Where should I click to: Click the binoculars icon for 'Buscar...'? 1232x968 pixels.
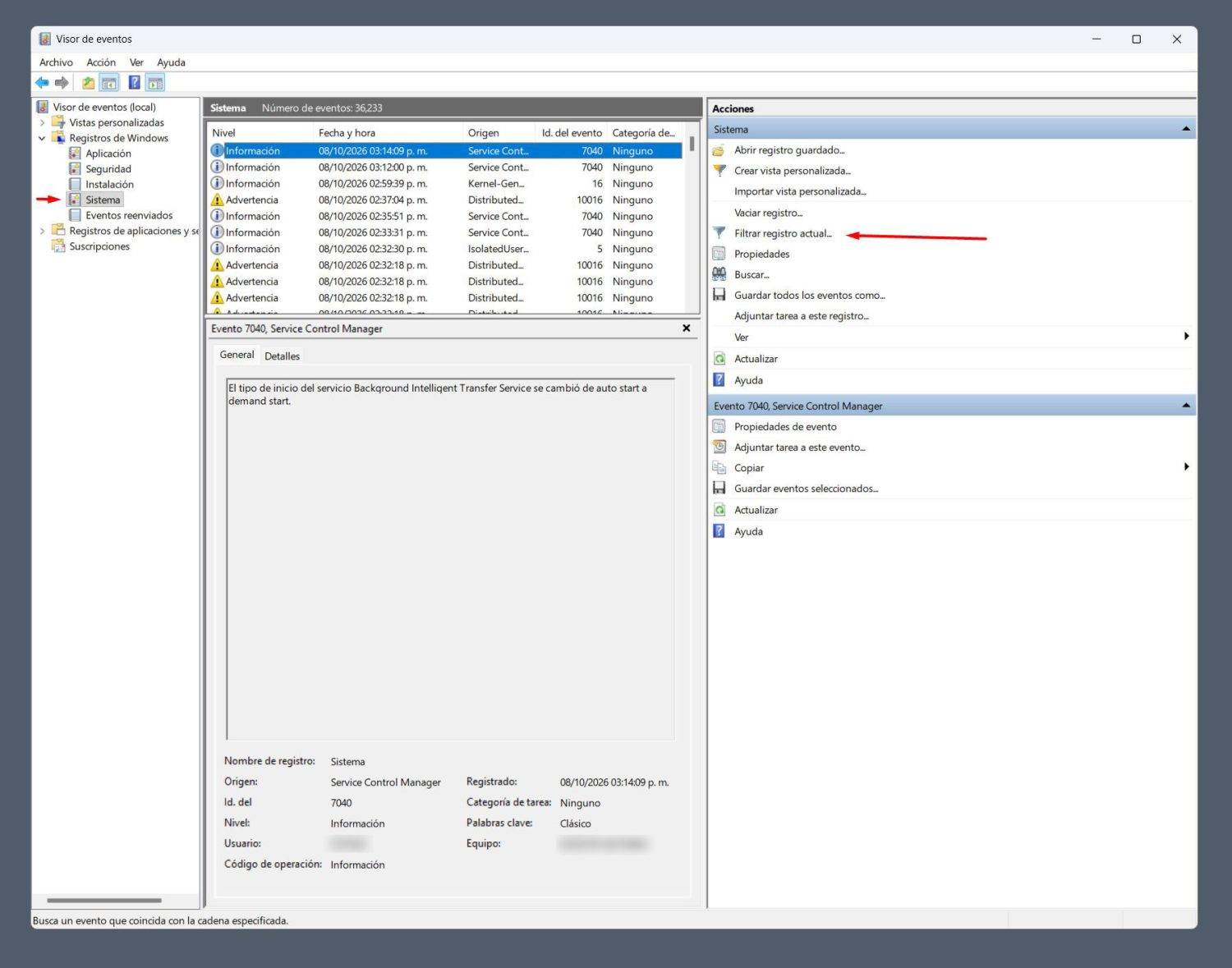pos(719,274)
